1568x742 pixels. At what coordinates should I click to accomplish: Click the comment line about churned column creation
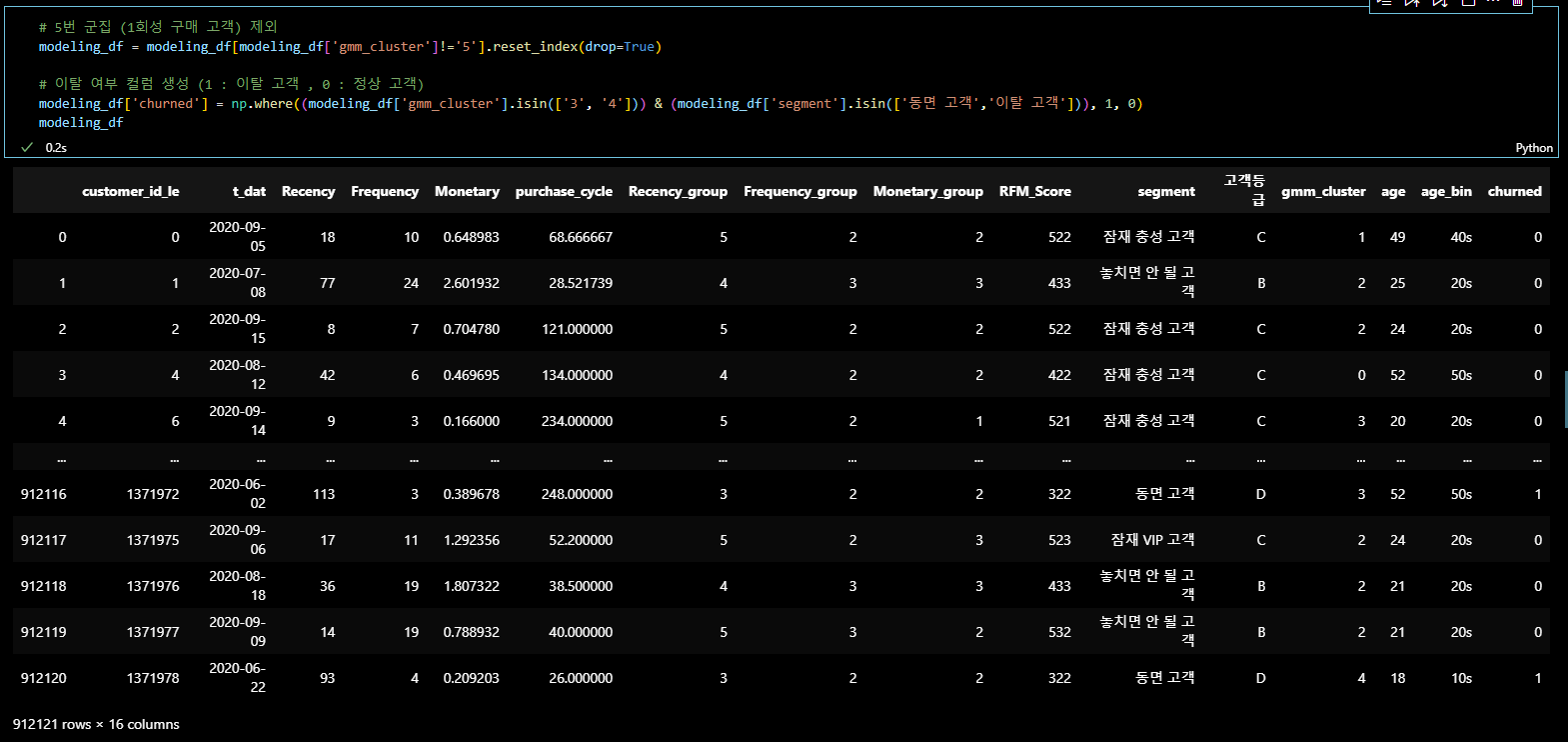[x=231, y=84]
